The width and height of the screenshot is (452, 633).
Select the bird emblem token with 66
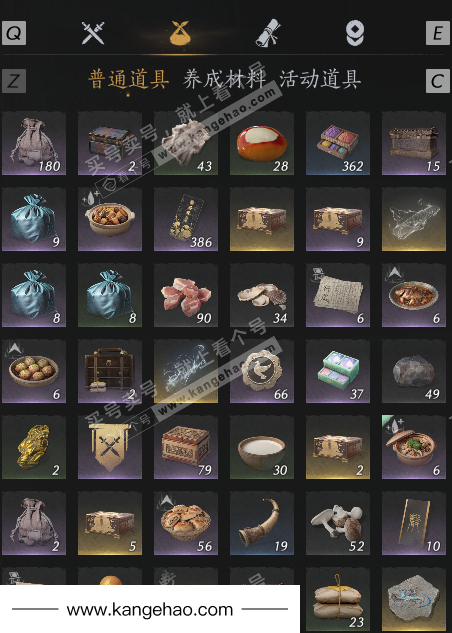coord(262,371)
